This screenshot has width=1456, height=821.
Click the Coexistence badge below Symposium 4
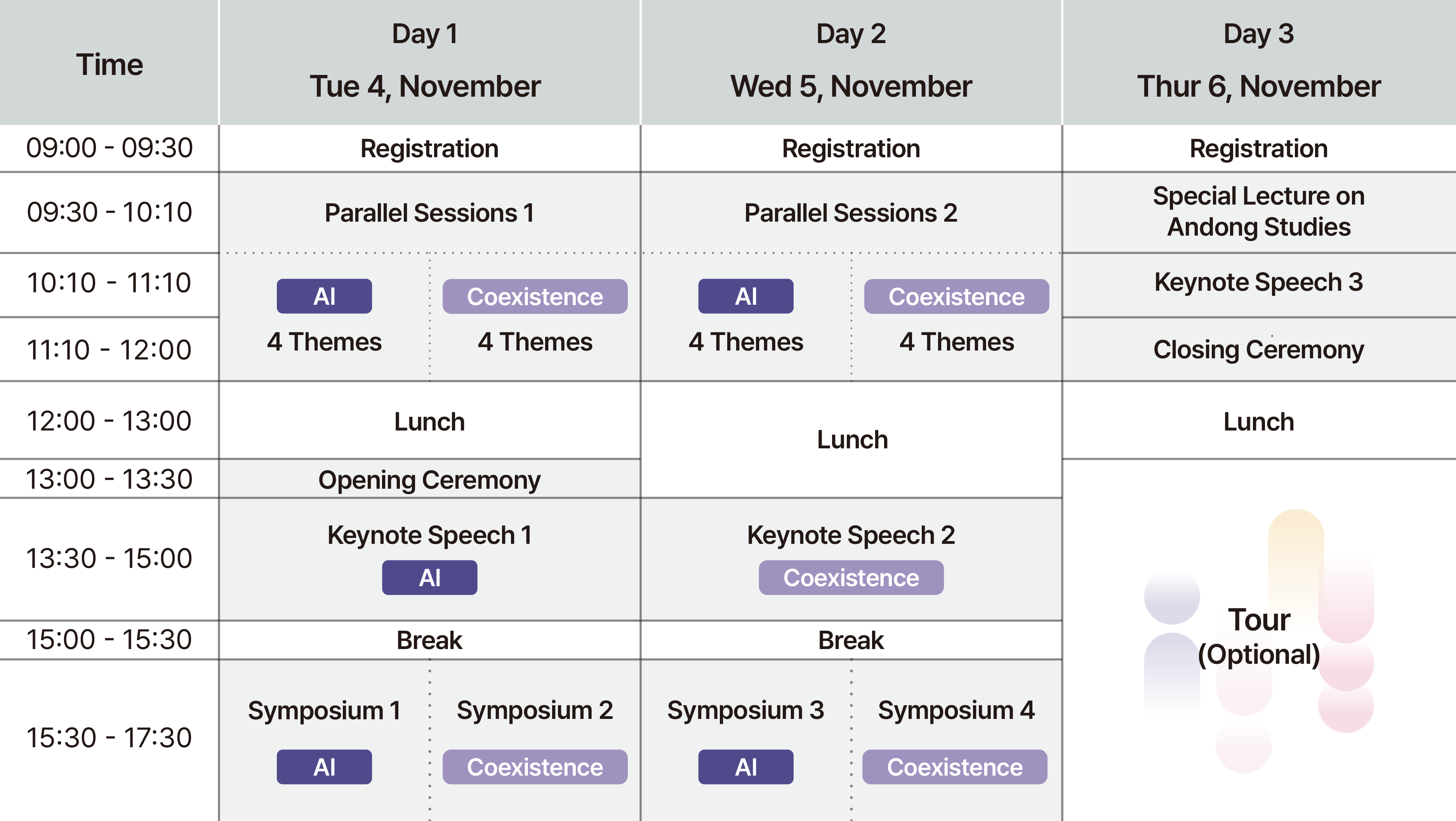pyautogui.click(x=955, y=767)
